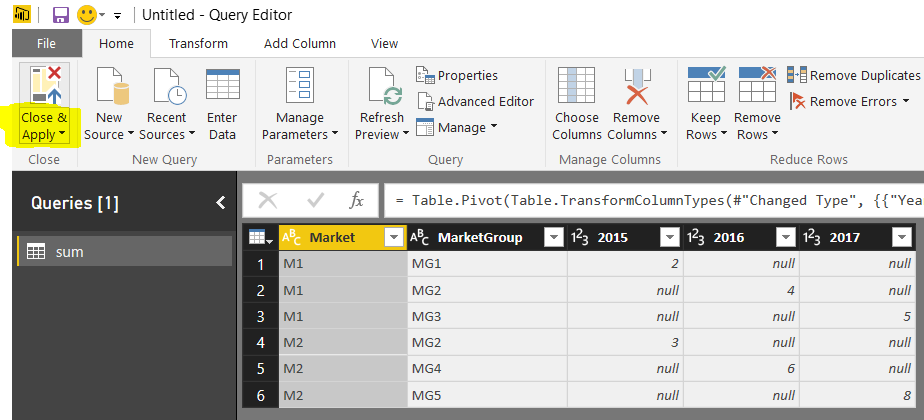This screenshot has width=924, height=420.
Task: Click the Choose Columns icon
Action: coord(576,86)
